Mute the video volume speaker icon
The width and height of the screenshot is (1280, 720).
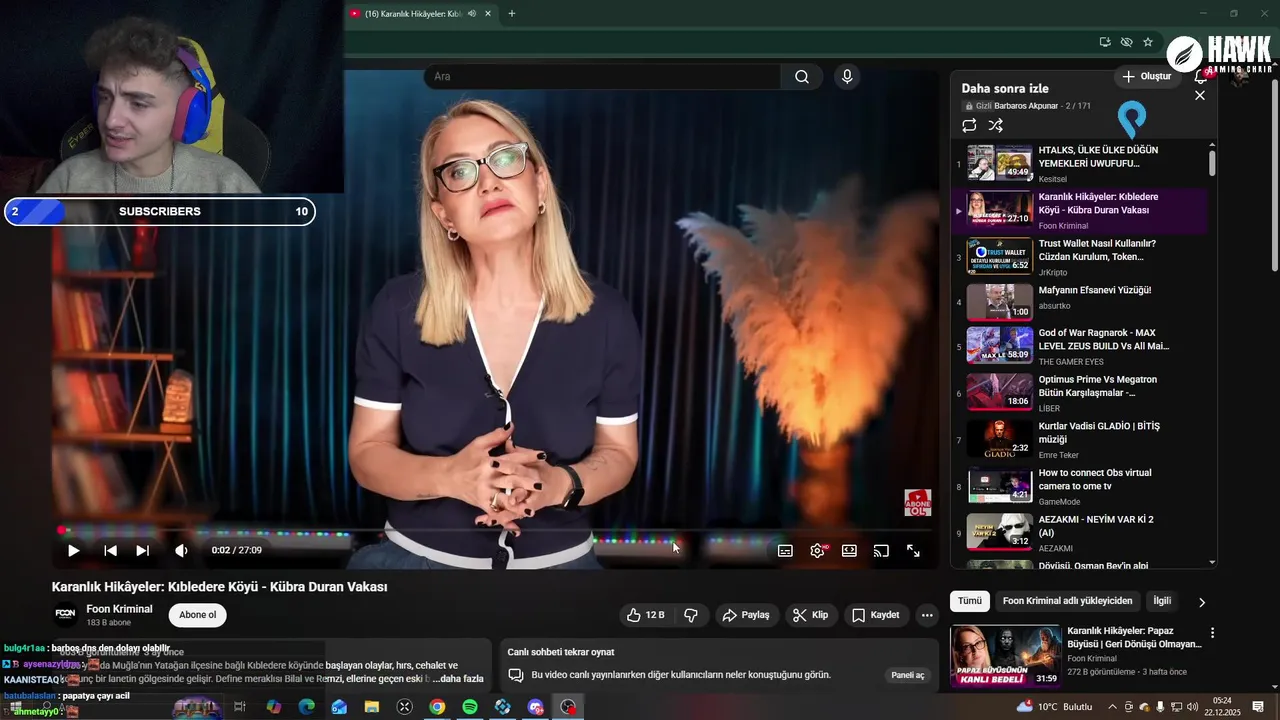181,550
